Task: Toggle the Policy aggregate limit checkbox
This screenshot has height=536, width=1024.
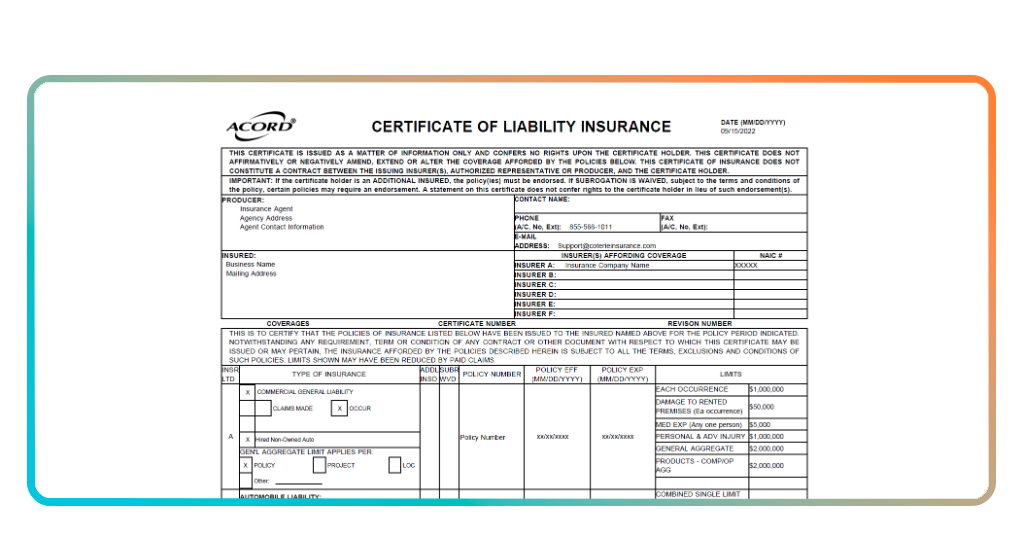Action: click(x=246, y=465)
